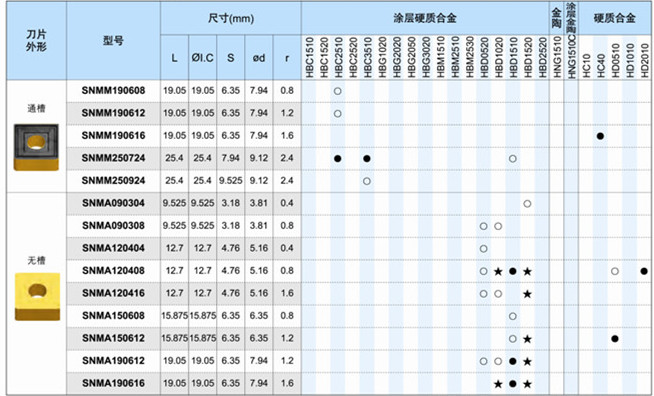Click the filled dot in SNMA150612 row

tap(615, 339)
